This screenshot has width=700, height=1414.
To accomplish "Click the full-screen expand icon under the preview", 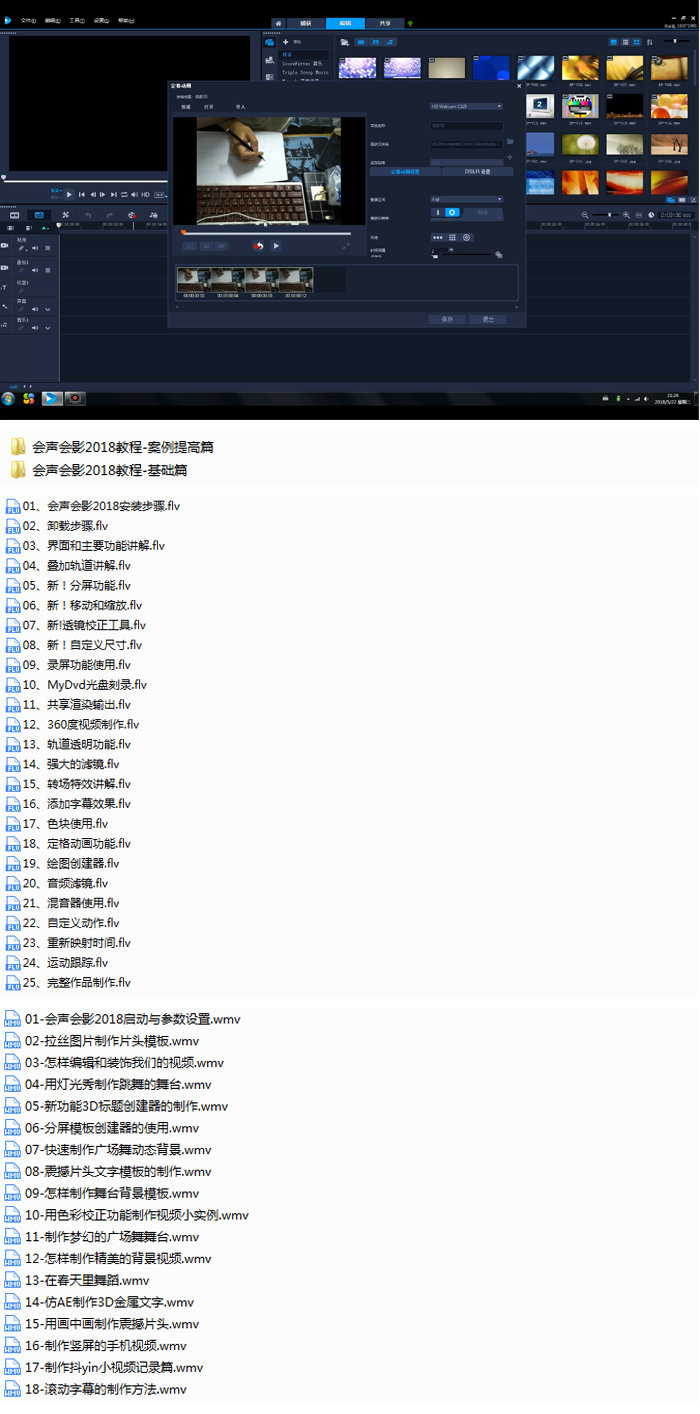I will [x=346, y=246].
